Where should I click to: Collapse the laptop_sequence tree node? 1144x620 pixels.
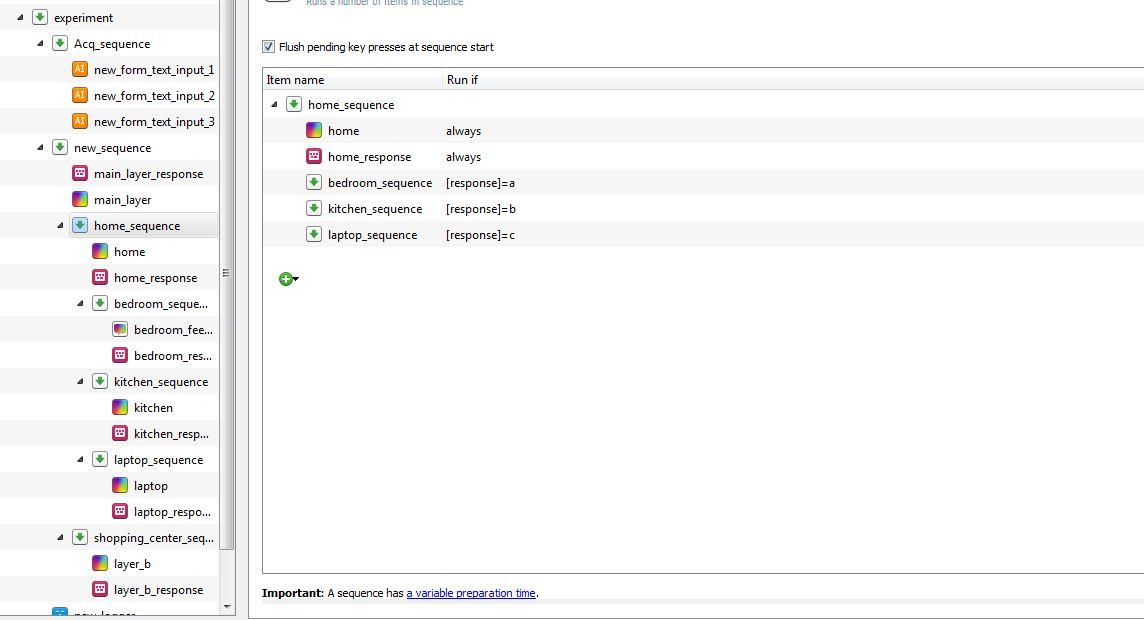(80, 460)
